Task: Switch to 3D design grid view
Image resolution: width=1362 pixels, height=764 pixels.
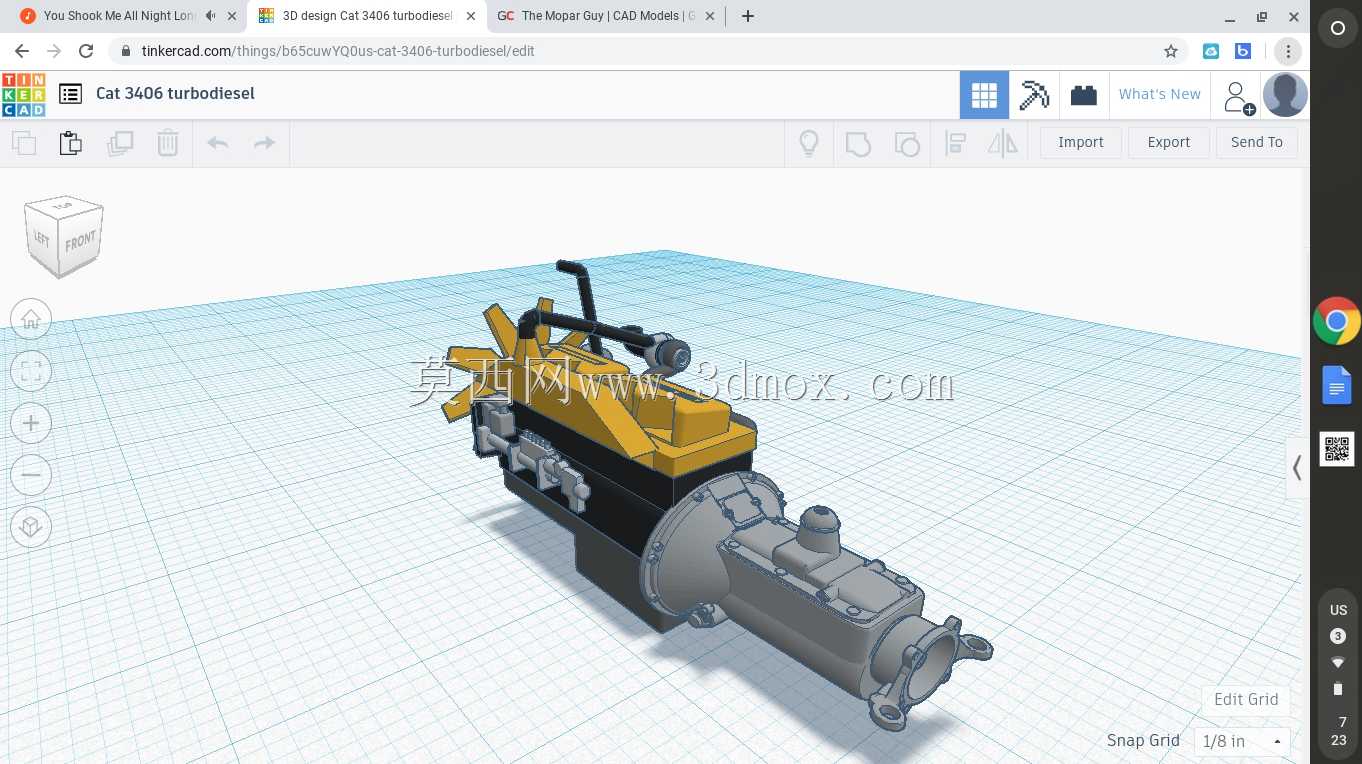Action: 984,95
